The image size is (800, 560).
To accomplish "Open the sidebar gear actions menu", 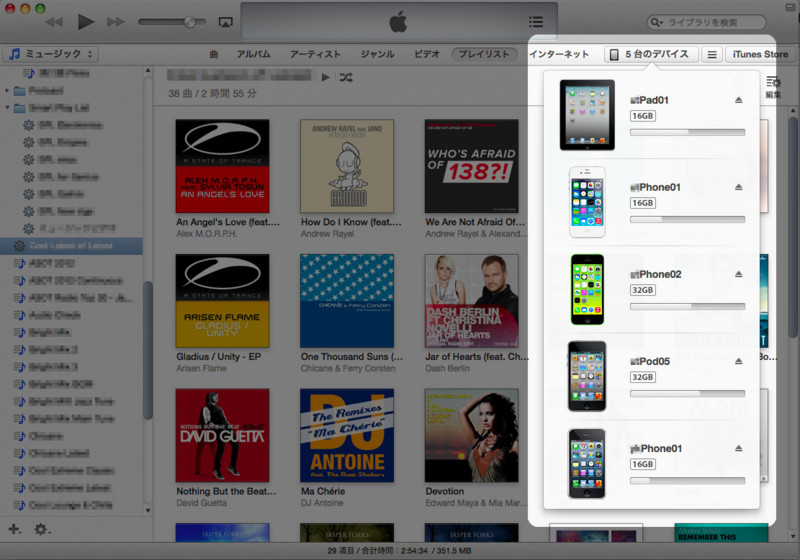I will (x=42, y=529).
